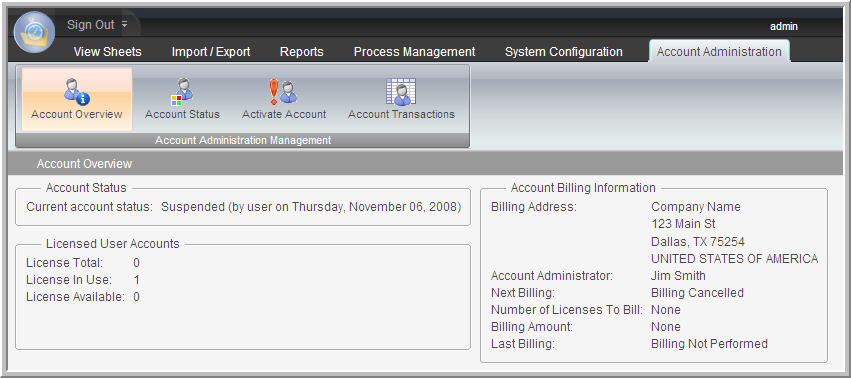The width and height of the screenshot is (851, 378).
Task: Select the System Configuration tab
Action: 563,52
